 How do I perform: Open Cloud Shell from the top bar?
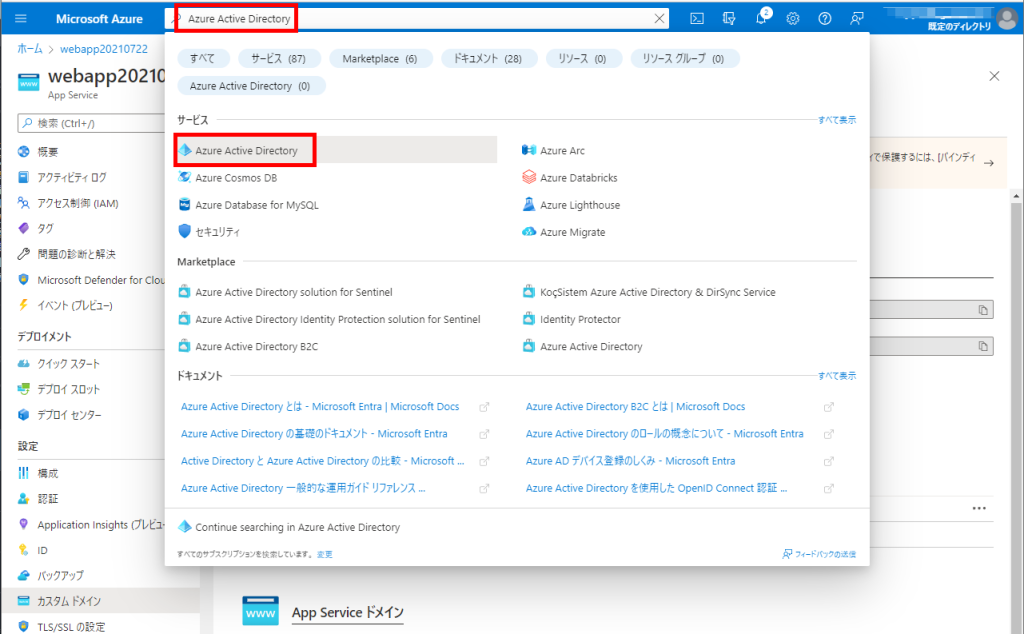697,18
